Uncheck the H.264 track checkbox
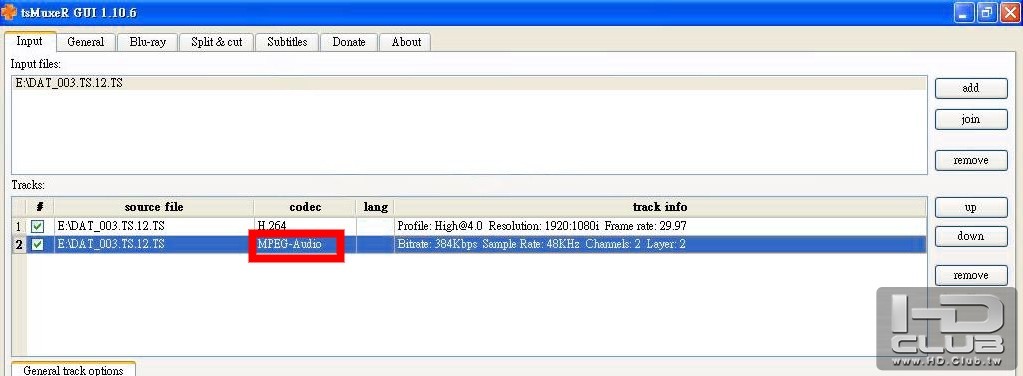 click(38, 227)
